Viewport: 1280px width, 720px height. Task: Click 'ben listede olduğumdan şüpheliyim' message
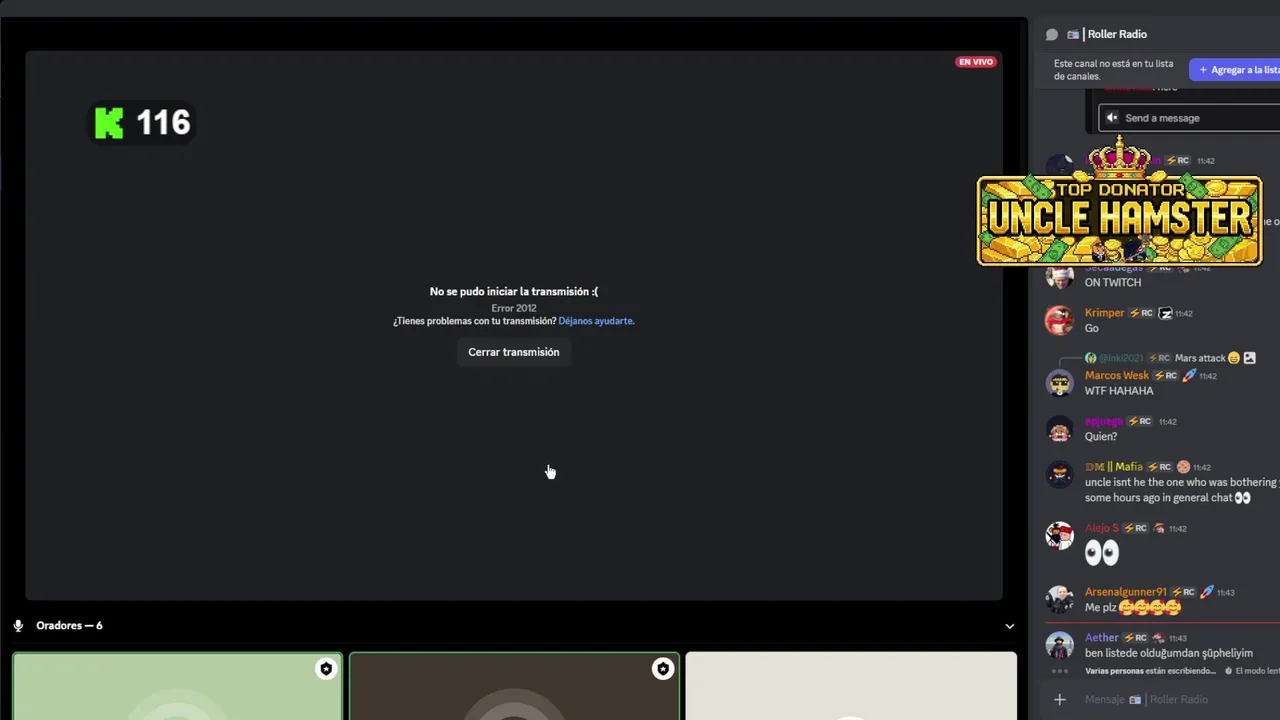pos(1169,654)
